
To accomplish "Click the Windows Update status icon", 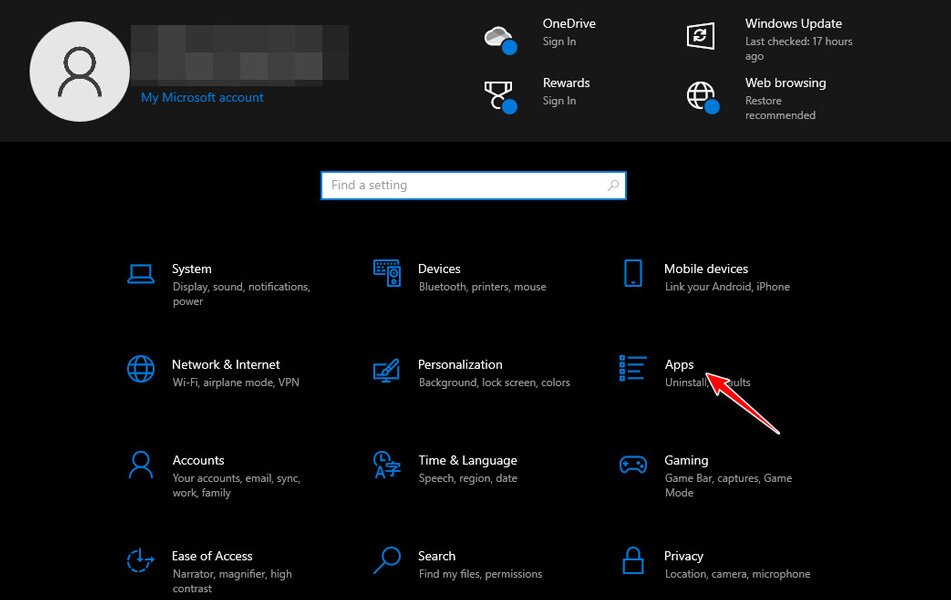I will click(701, 37).
